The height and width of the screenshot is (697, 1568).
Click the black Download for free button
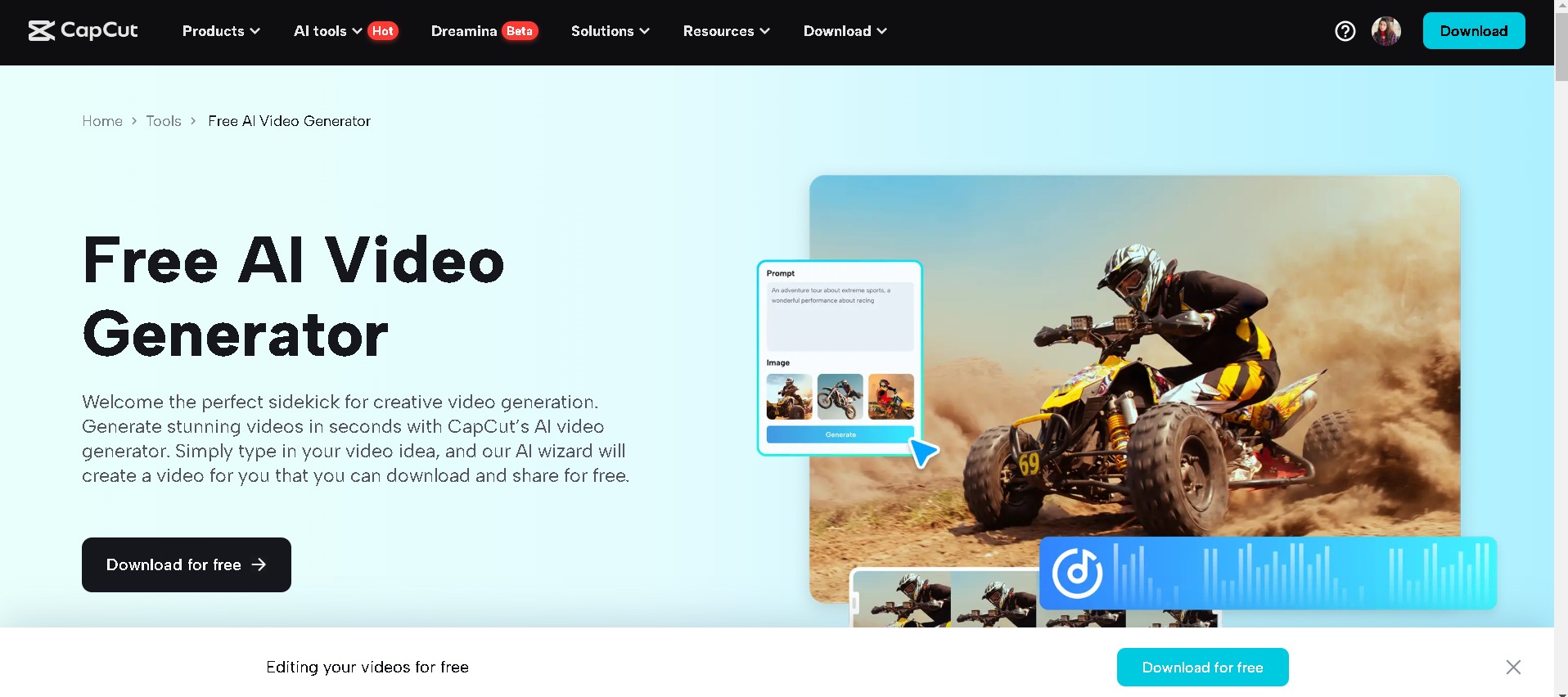[187, 564]
